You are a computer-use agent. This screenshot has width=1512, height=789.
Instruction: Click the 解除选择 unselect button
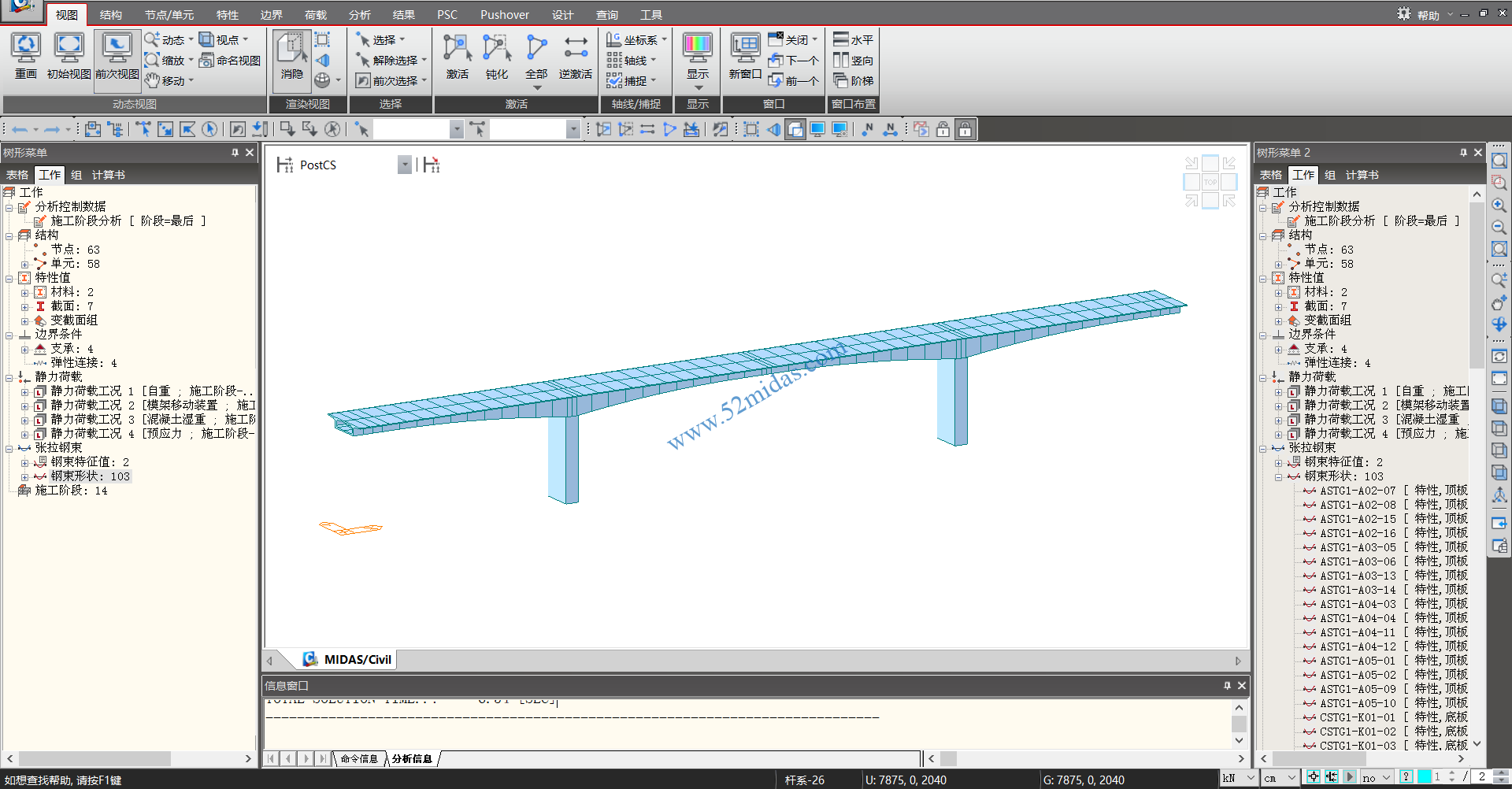click(391, 61)
